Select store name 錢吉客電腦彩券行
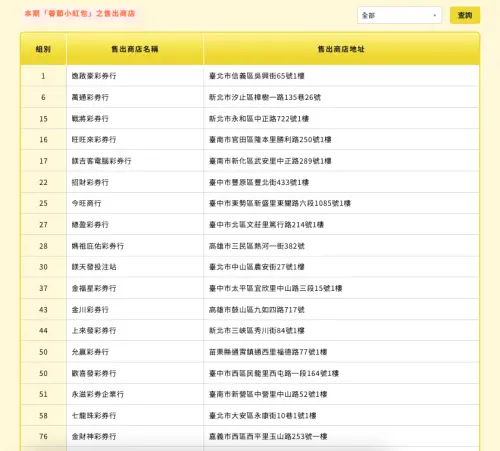This screenshot has width=500, height=451. pos(102,161)
